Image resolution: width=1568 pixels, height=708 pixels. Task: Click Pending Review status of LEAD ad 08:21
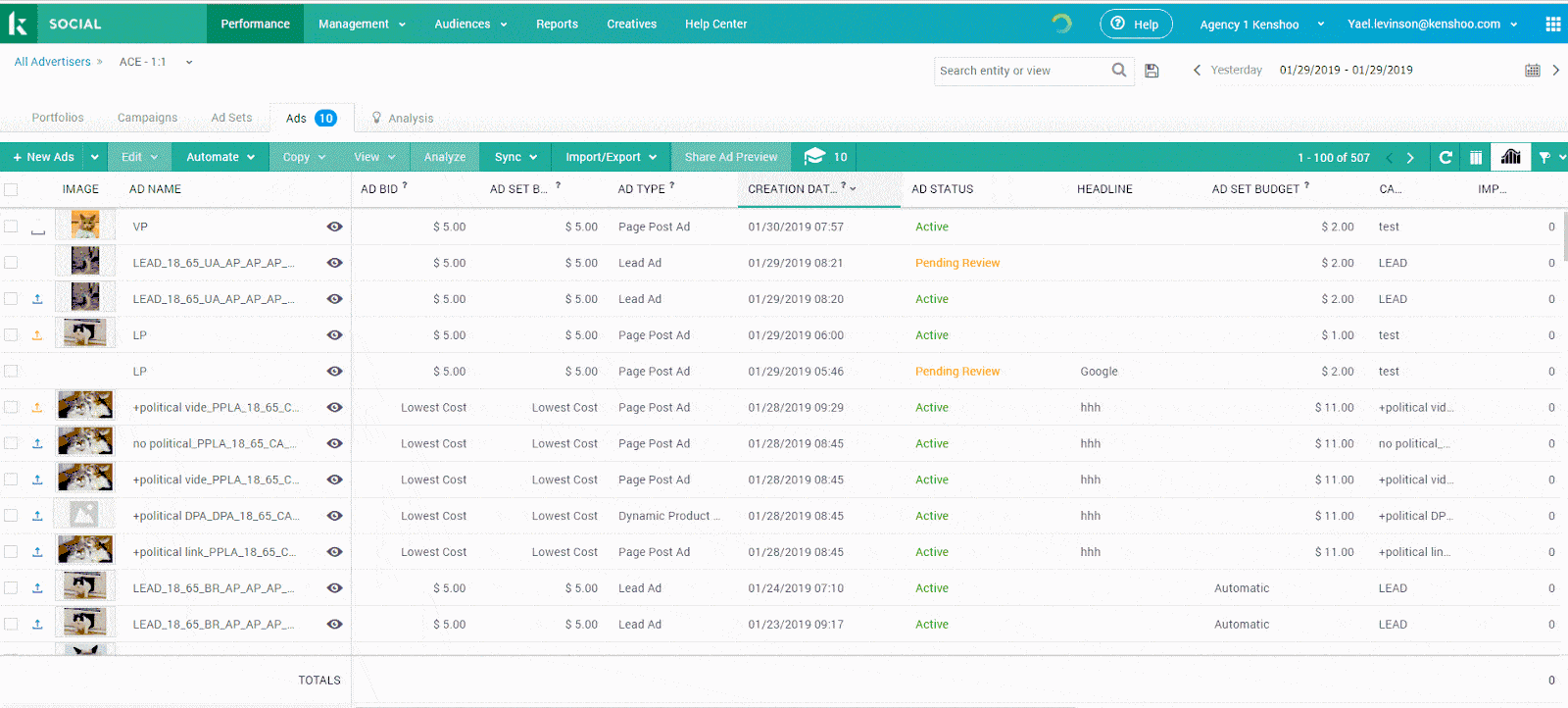click(957, 263)
